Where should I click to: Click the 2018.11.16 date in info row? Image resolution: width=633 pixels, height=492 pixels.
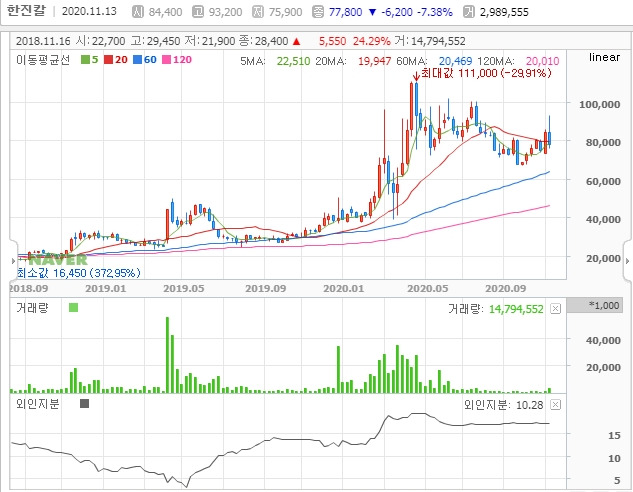(43, 41)
